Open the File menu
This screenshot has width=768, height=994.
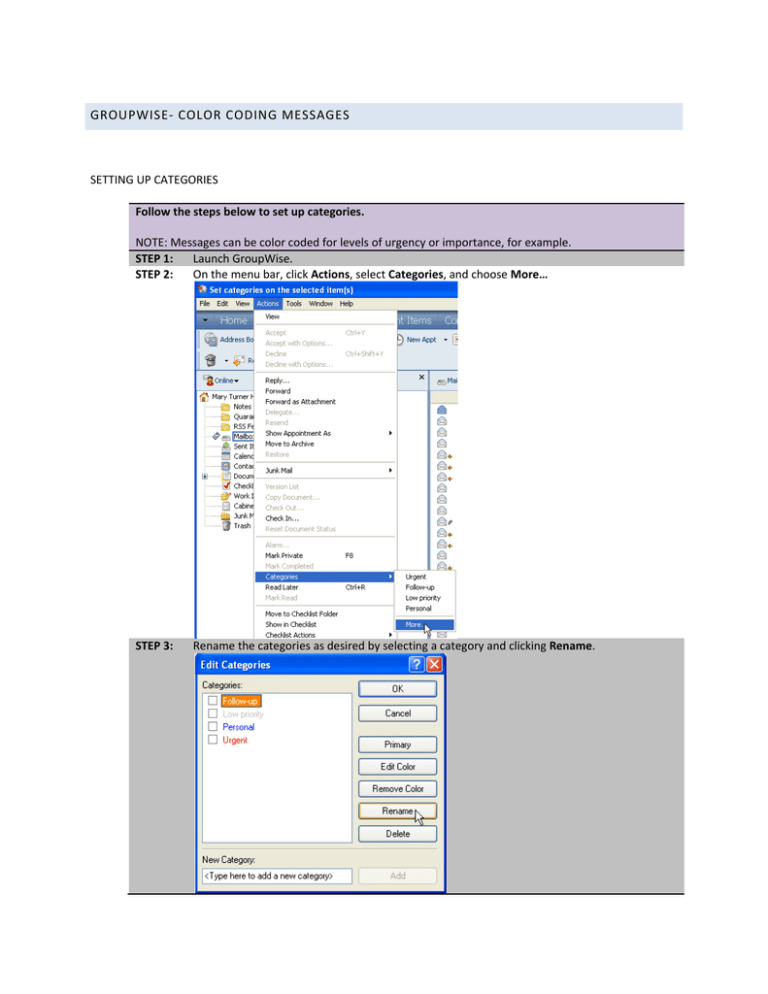(x=204, y=304)
